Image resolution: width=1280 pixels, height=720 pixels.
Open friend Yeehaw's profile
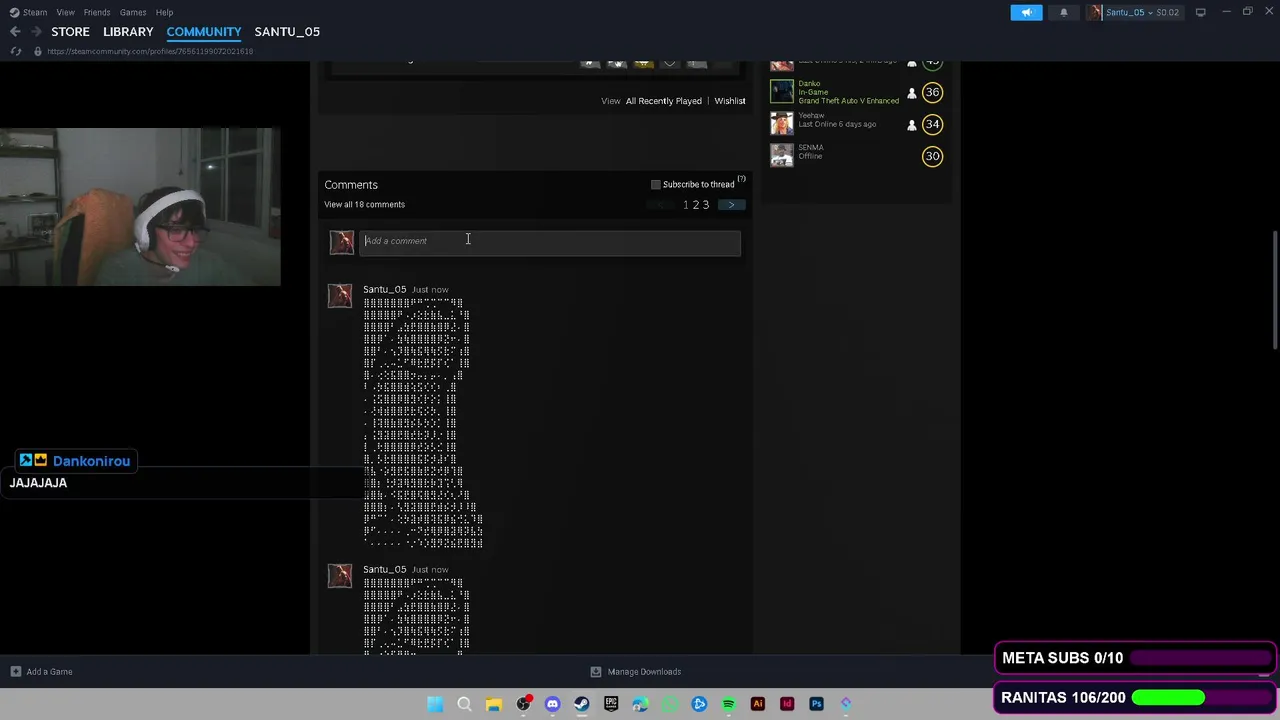coord(811,116)
